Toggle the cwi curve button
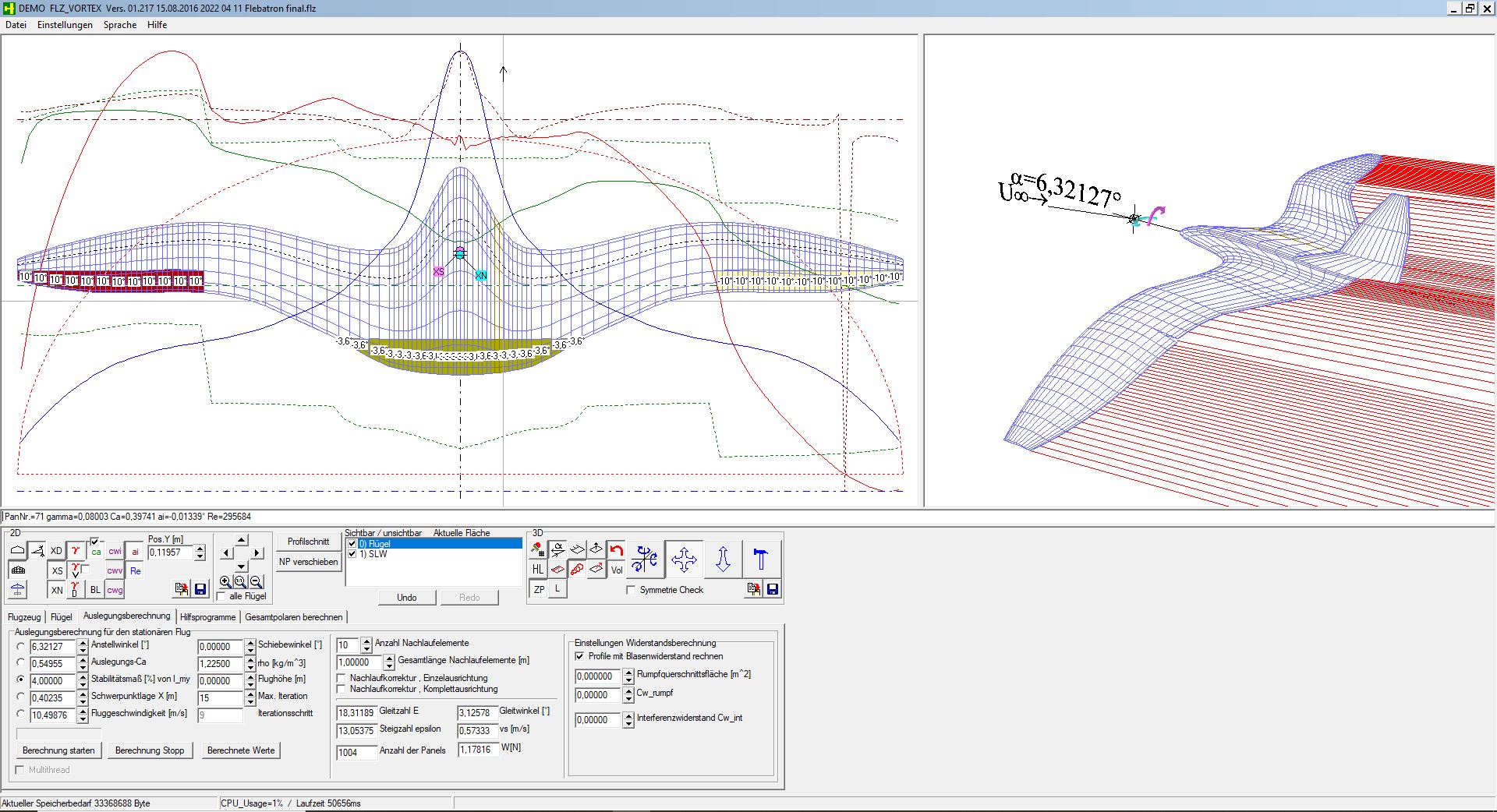Screen dimensions: 1497x812 (x=115, y=551)
